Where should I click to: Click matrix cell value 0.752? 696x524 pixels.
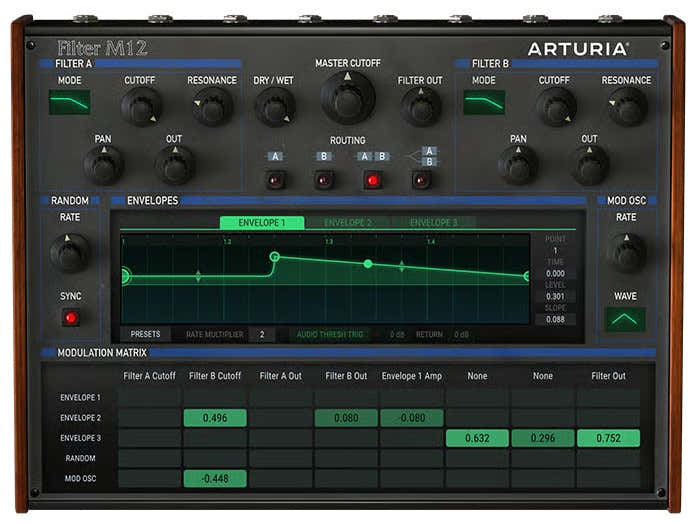[608, 438]
